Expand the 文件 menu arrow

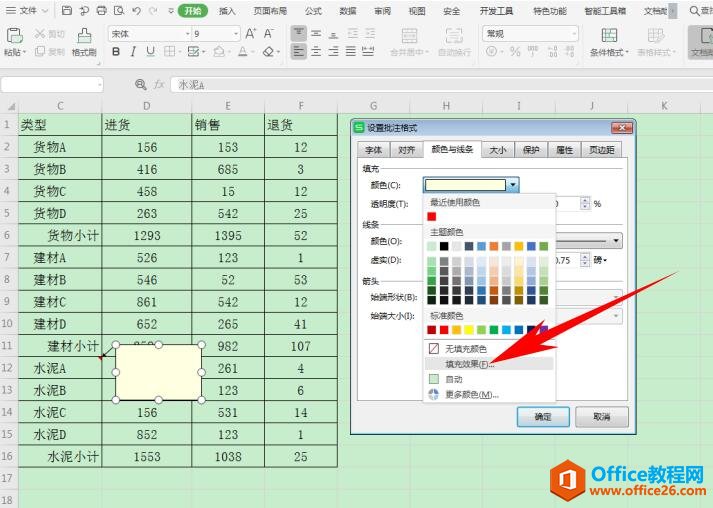45,10
